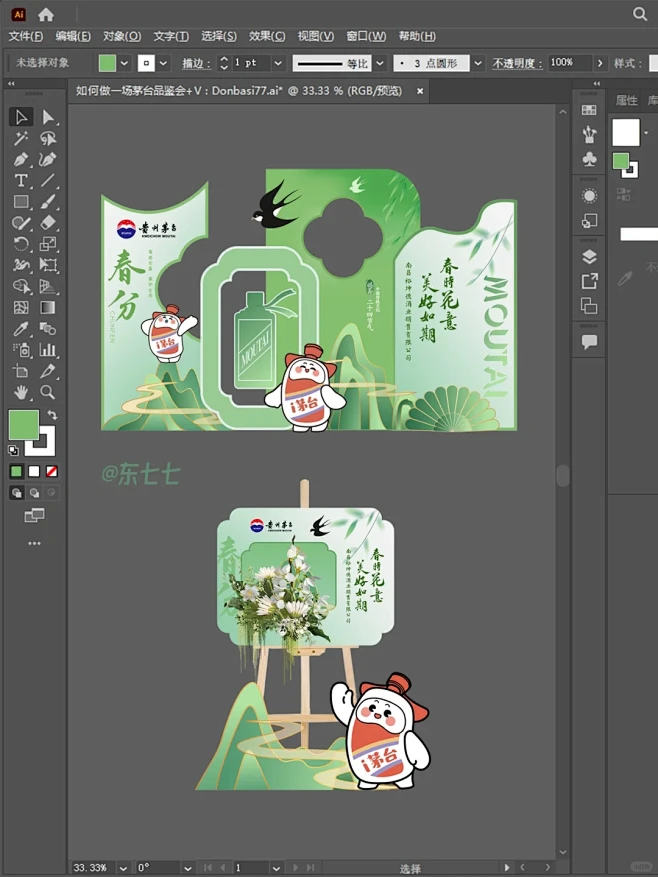Expand opacity 100% arrow
The image size is (658, 877).
point(600,63)
